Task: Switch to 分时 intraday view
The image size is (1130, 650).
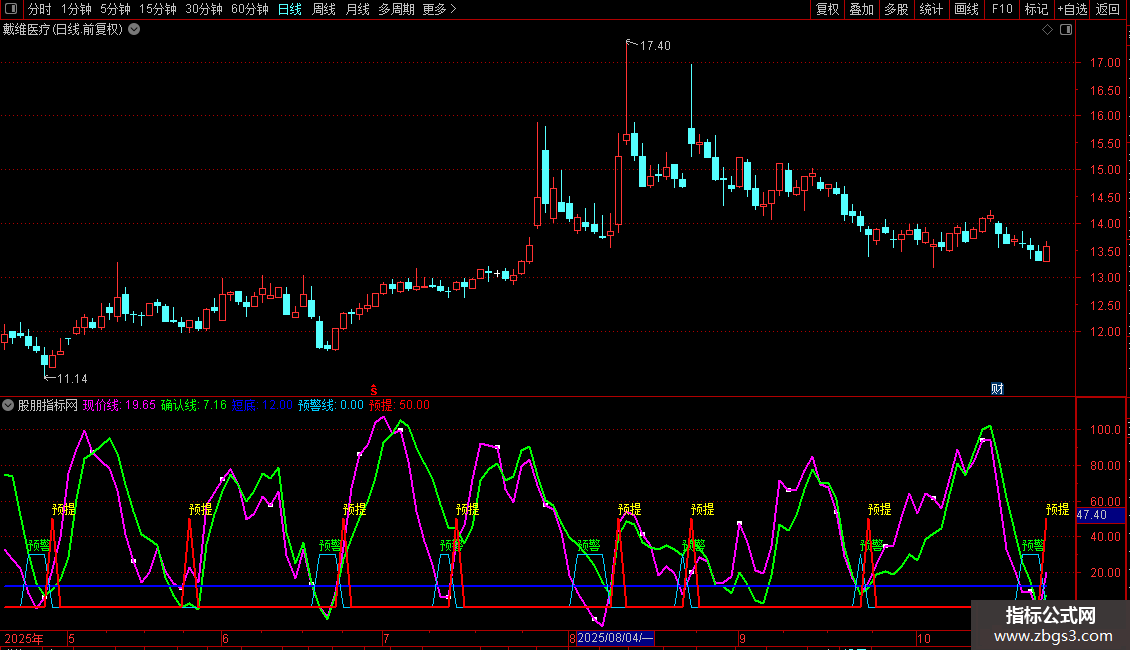Action: tap(40, 9)
